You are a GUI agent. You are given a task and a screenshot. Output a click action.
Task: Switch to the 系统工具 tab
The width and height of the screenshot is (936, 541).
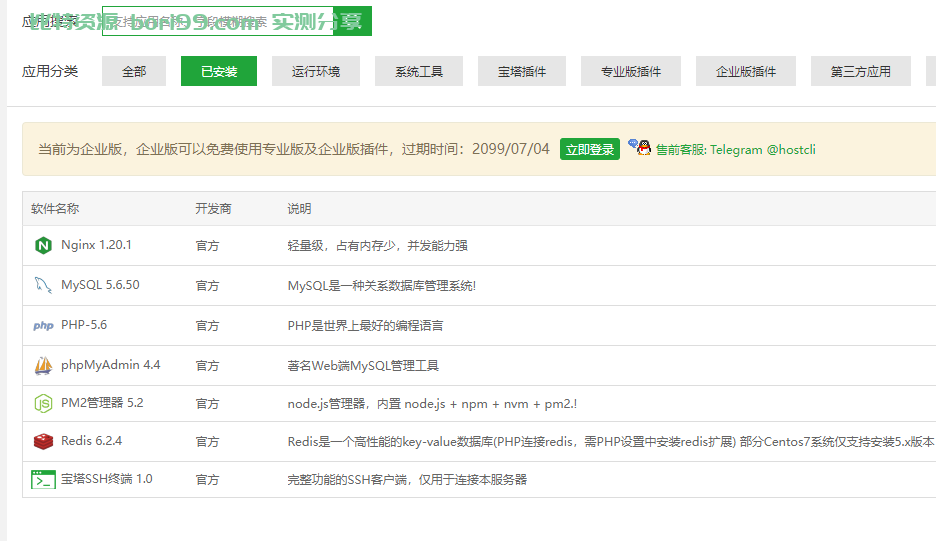(x=419, y=71)
